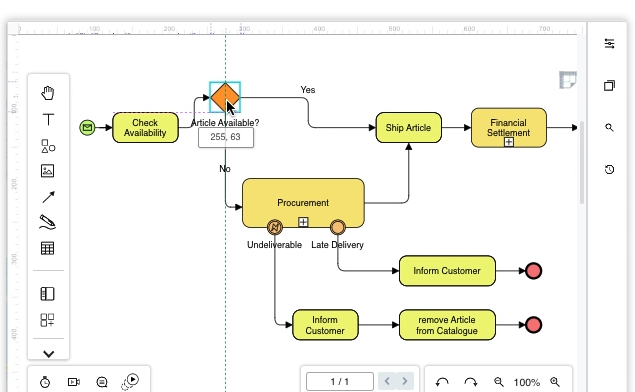
Task: Choose the insert image tool
Action: 47,171
